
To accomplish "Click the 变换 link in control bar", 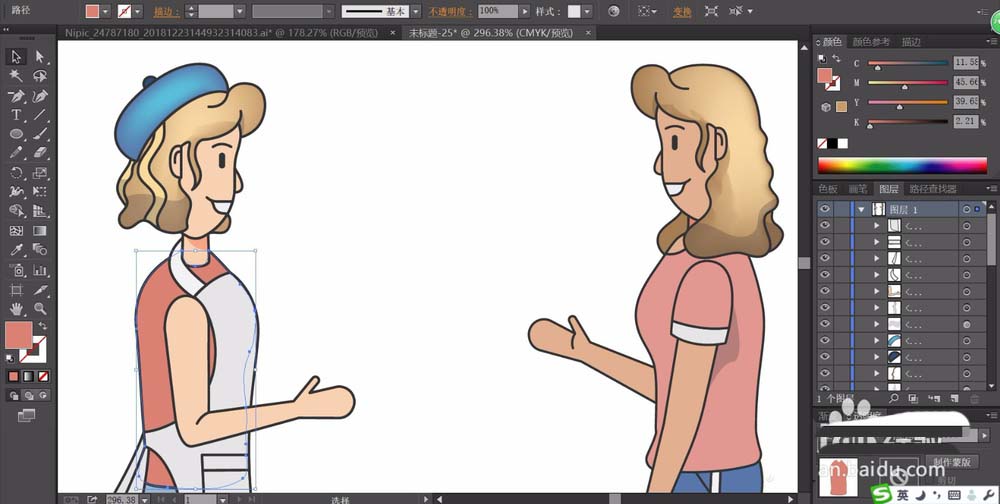I will coord(682,11).
